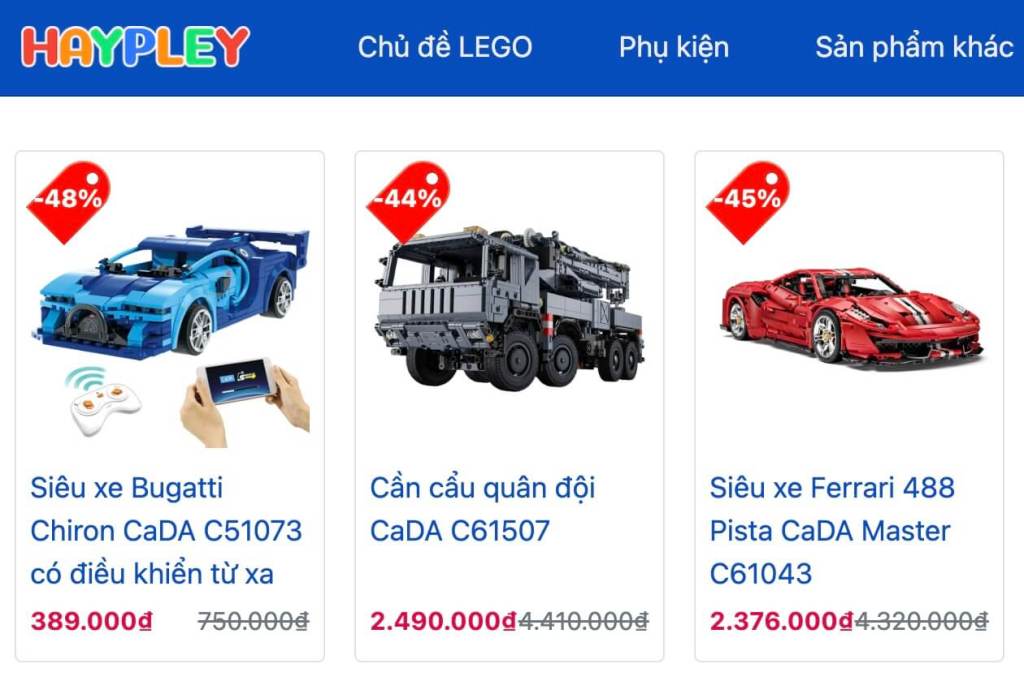Open the Phụ kiện menu
Viewport: 1024px width, 677px height.
click(673, 48)
